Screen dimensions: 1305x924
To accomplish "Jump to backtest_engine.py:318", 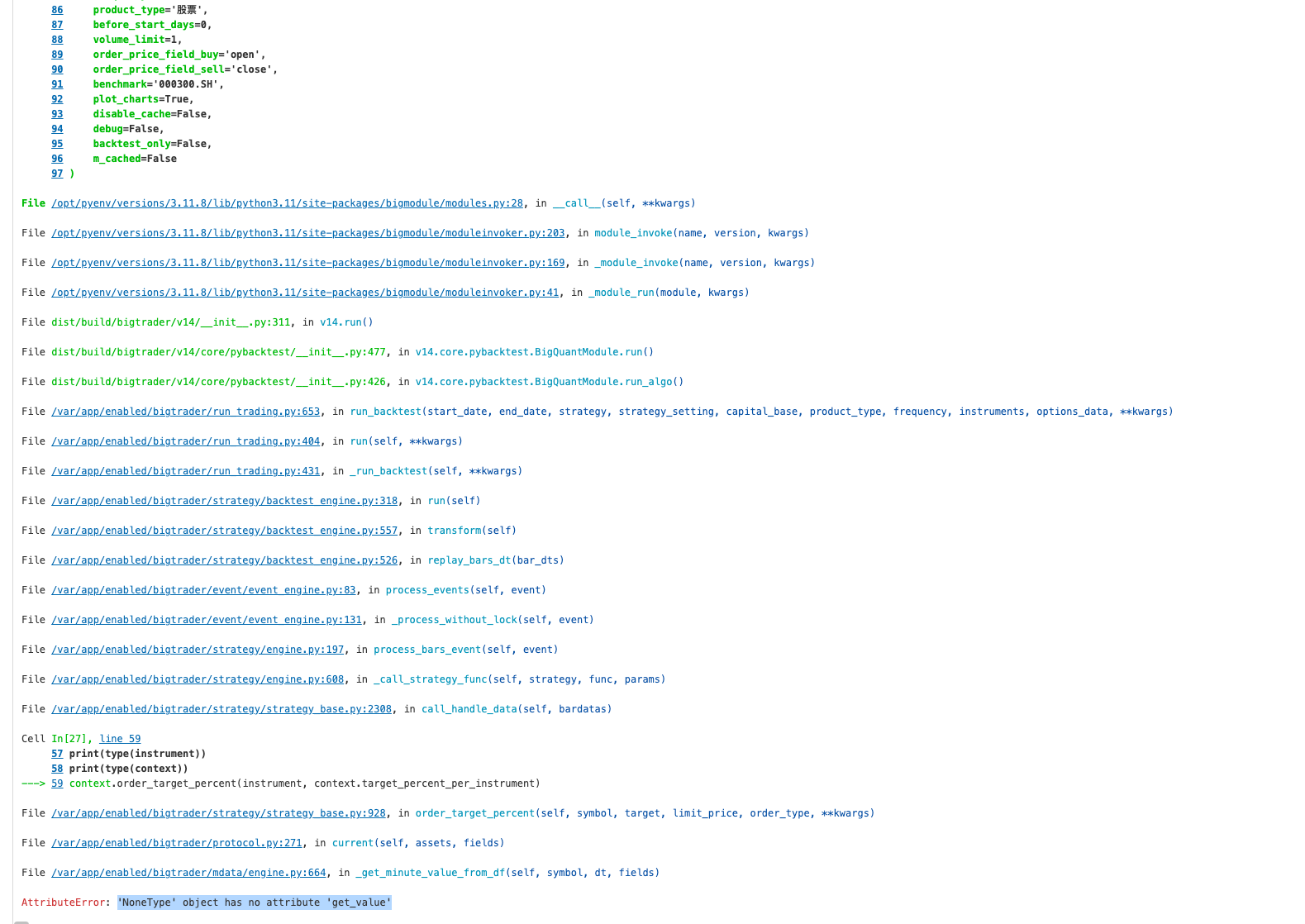I will [x=224, y=501].
